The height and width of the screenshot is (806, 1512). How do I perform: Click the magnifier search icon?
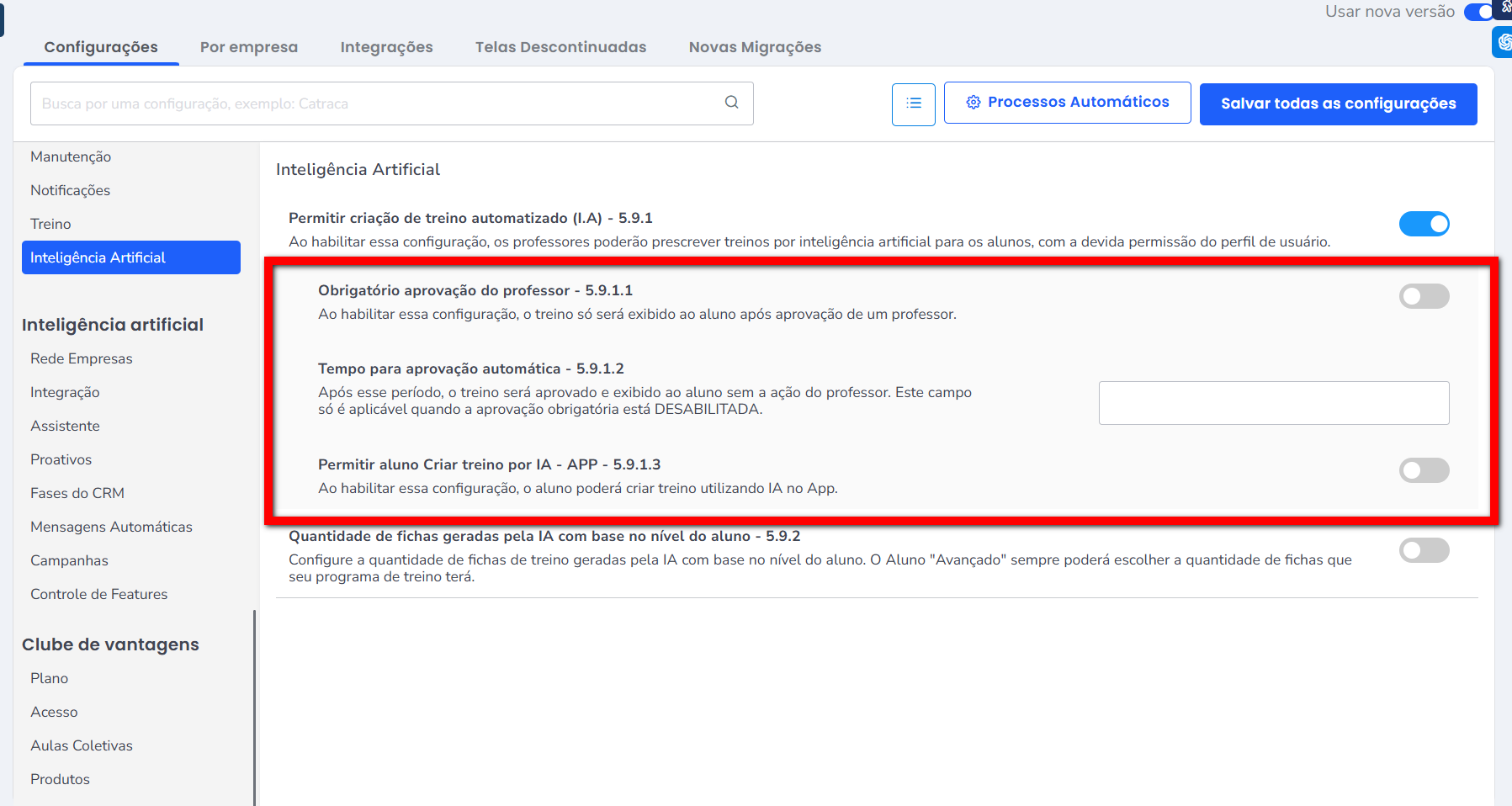(x=731, y=103)
